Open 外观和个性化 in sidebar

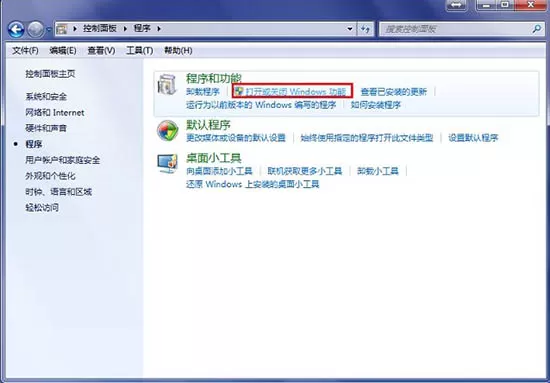pyautogui.click(x=50, y=176)
